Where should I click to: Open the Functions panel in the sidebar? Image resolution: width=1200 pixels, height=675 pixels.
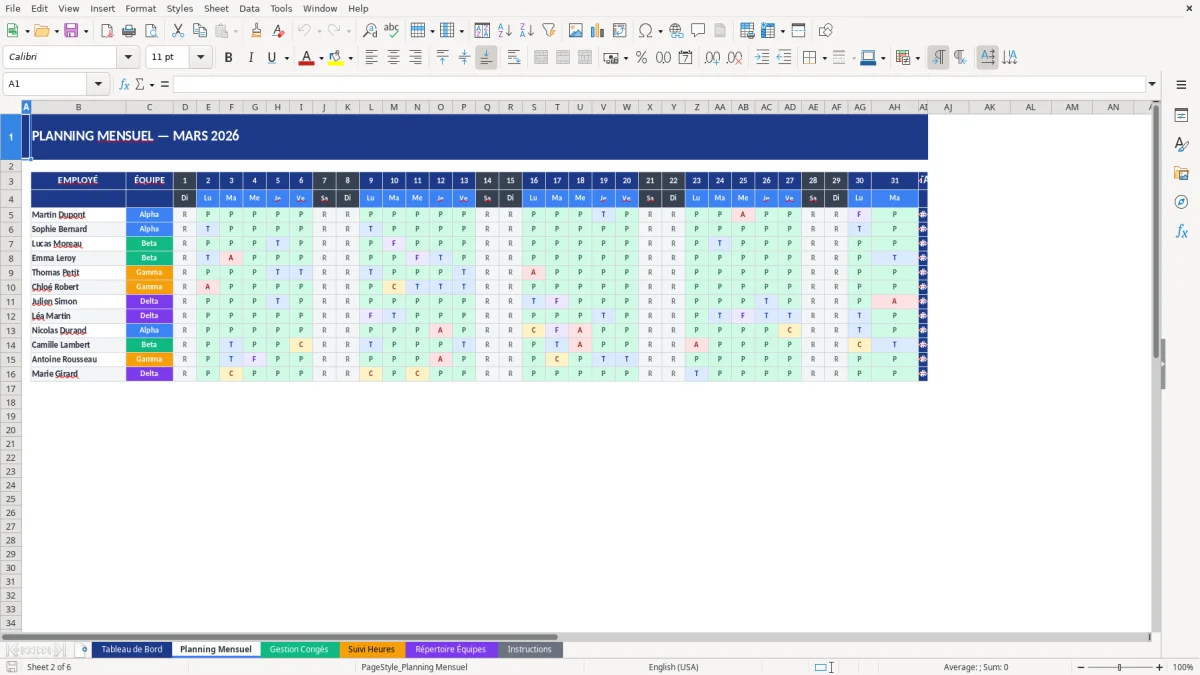[x=1182, y=232]
